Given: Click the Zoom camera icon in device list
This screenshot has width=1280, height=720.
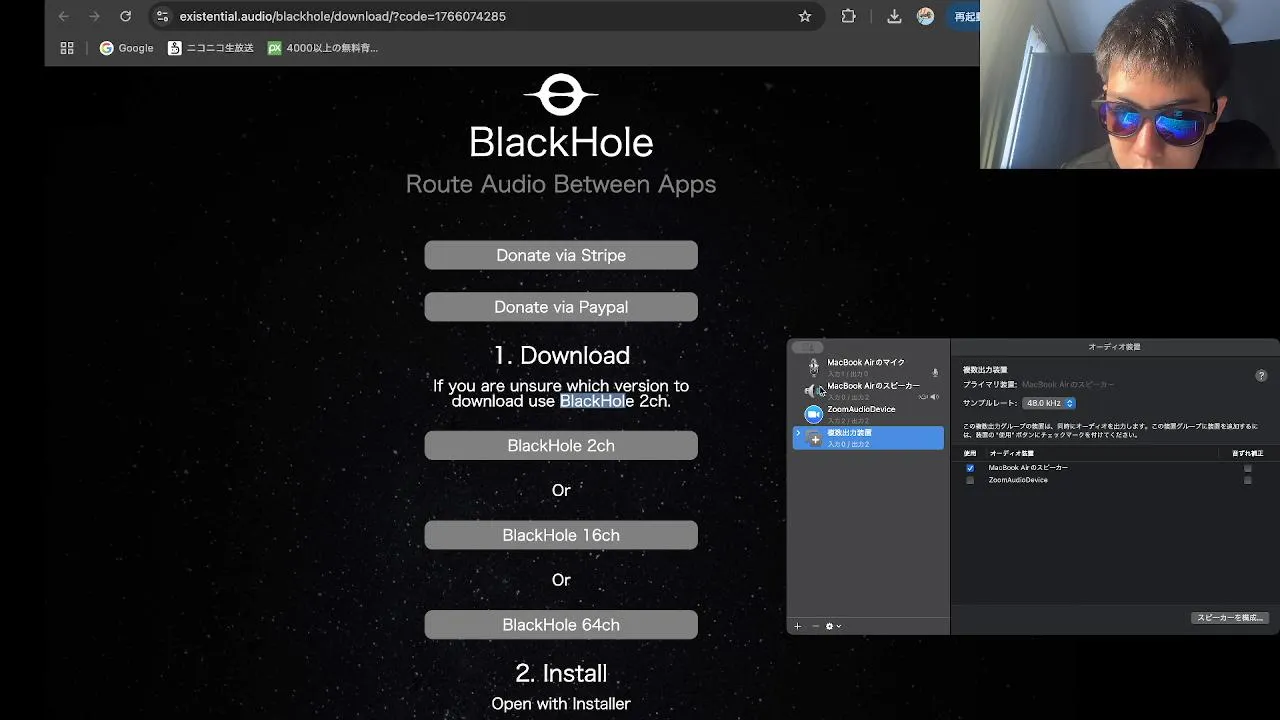Looking at the screenshot, I should click(x=814, y=414).
